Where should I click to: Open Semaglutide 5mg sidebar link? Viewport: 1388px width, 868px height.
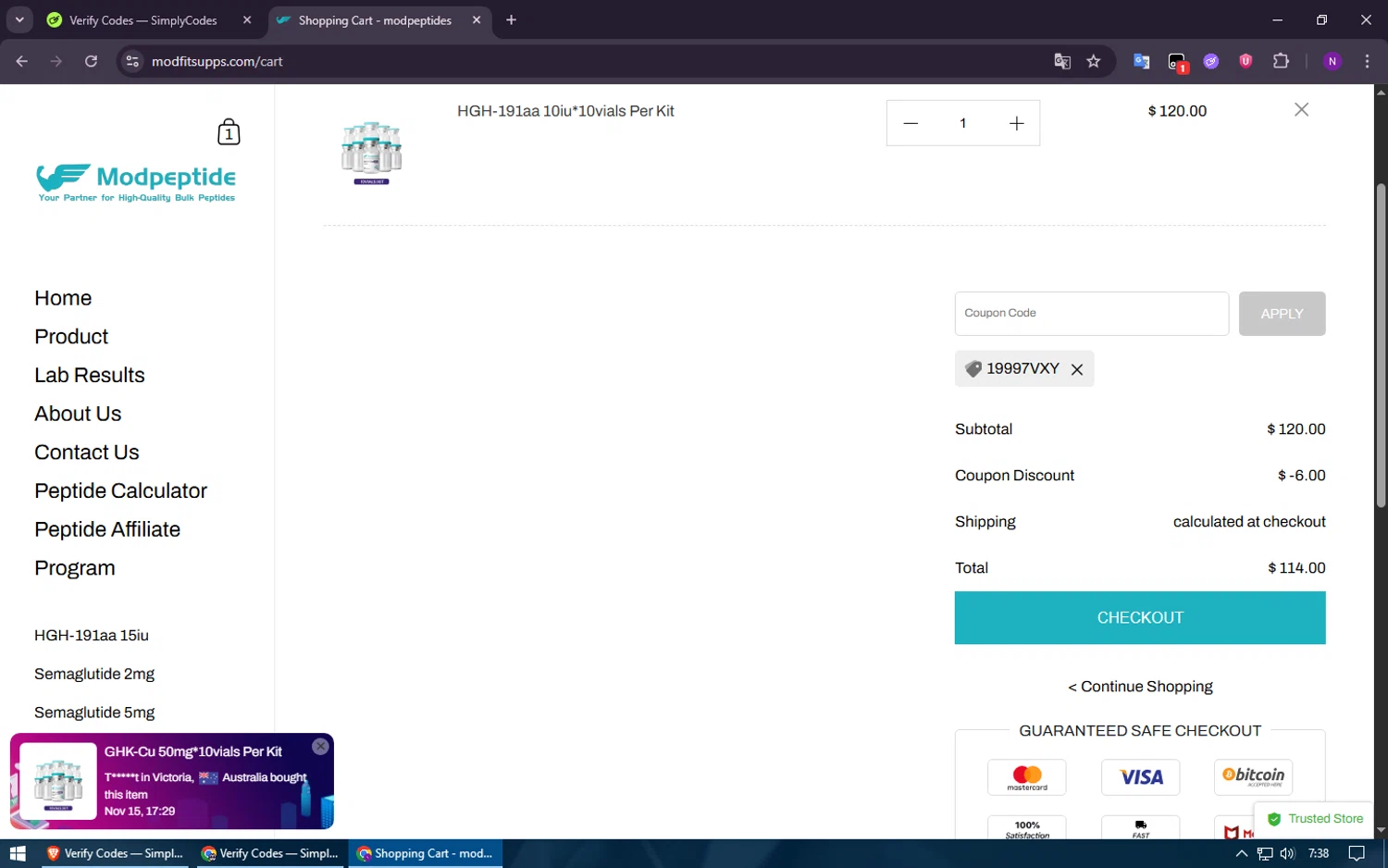[x=94, y=713]
